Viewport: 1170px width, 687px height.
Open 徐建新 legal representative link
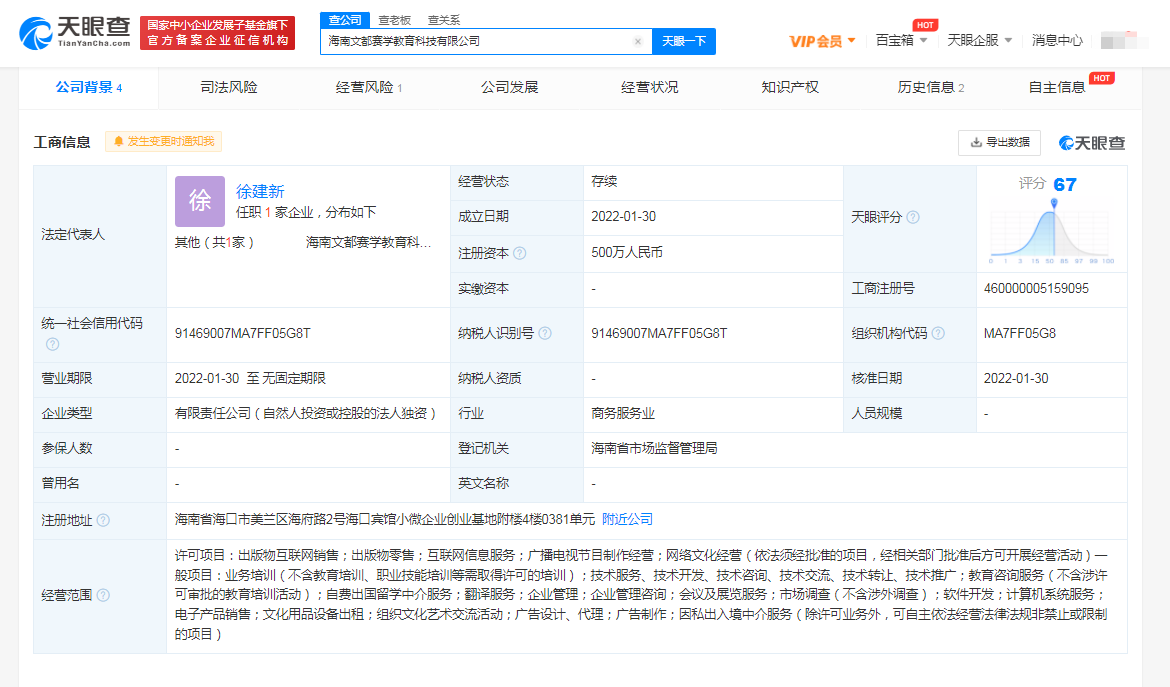[x=260, y=191]
